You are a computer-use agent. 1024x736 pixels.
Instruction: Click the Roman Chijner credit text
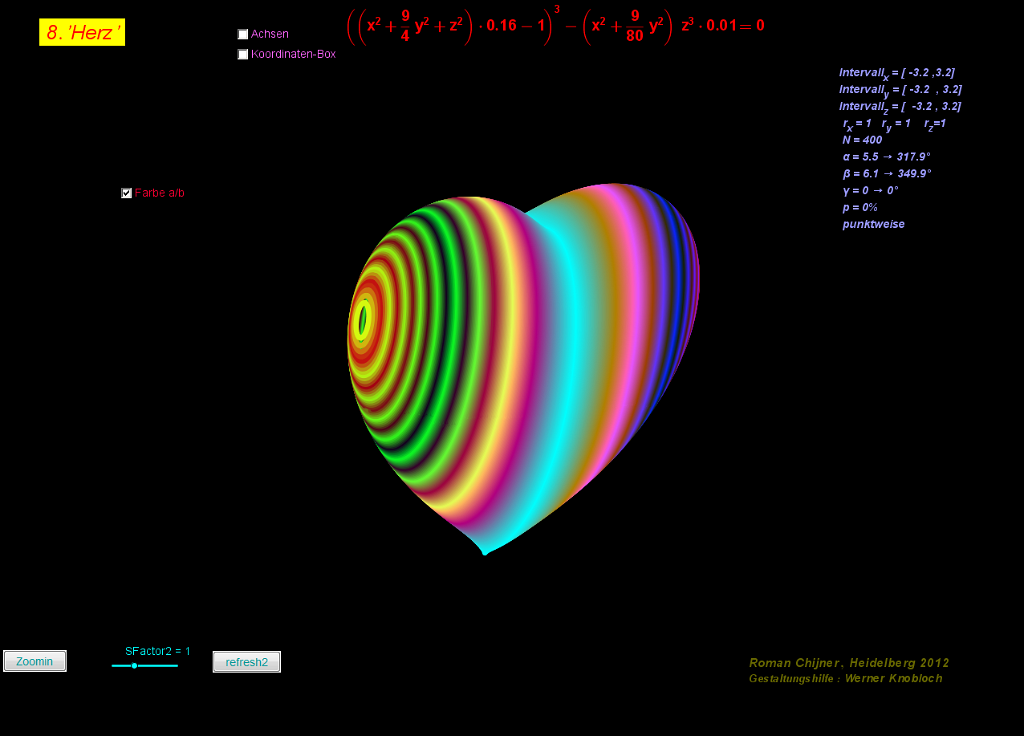pos(848,663)
